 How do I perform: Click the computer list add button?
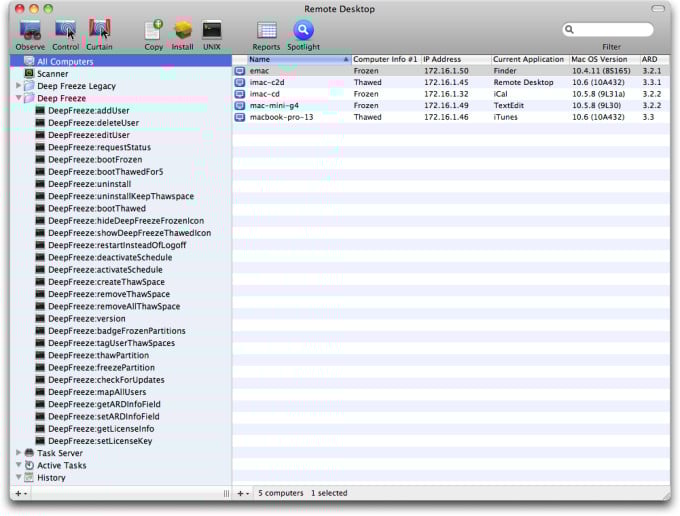(243, 493)
